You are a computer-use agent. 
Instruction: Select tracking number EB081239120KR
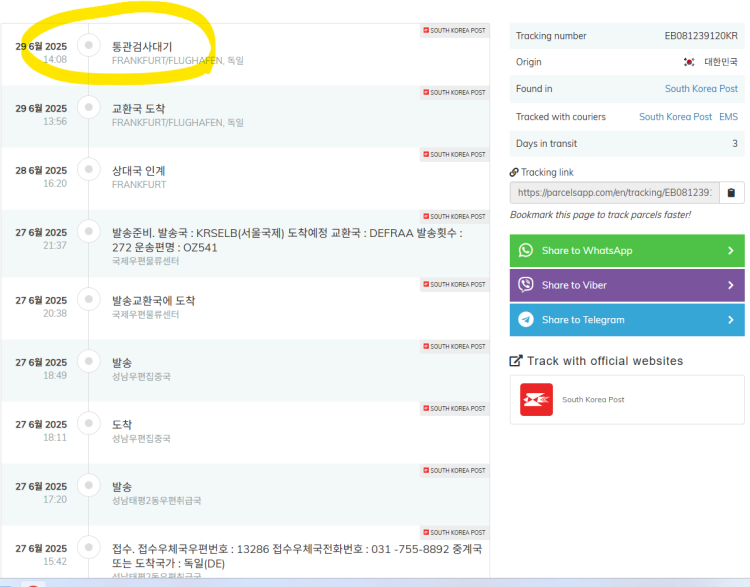(x=701, y=36)
